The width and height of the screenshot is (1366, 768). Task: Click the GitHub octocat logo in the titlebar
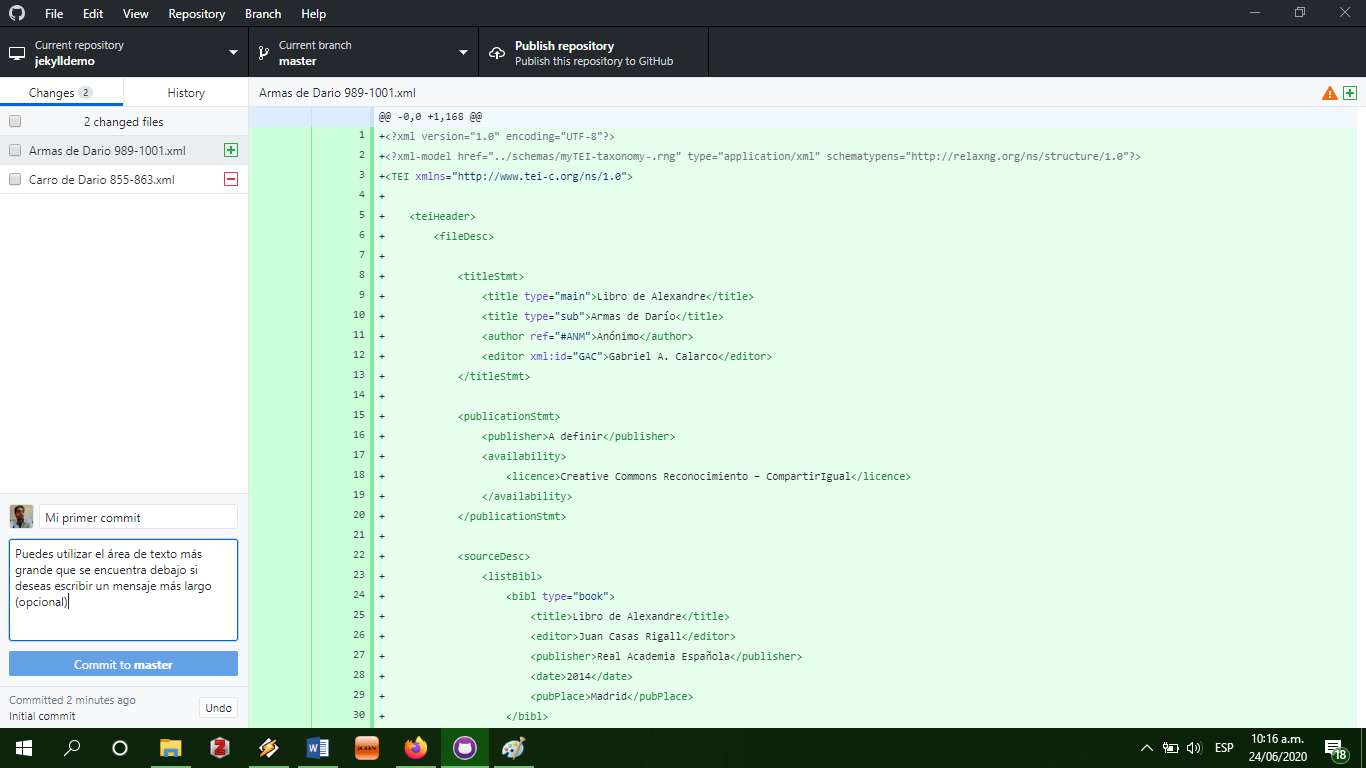click(x=15, y=13)
